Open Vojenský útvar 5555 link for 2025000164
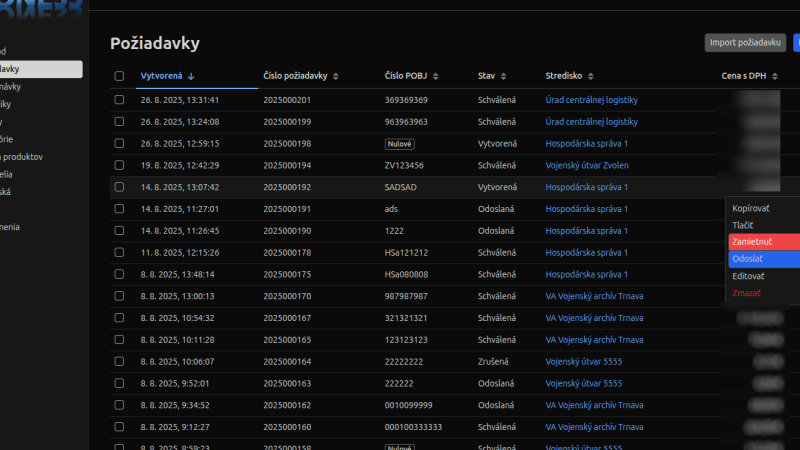The height and width of the screenshot is (450, 800). coord(584,362)
